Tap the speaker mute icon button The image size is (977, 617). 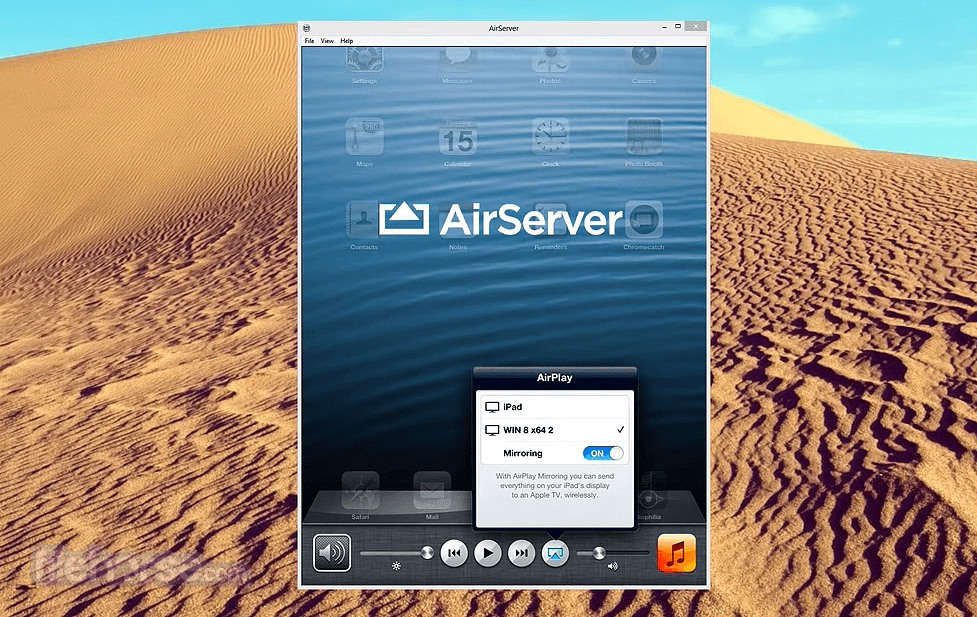click(332, 552)
